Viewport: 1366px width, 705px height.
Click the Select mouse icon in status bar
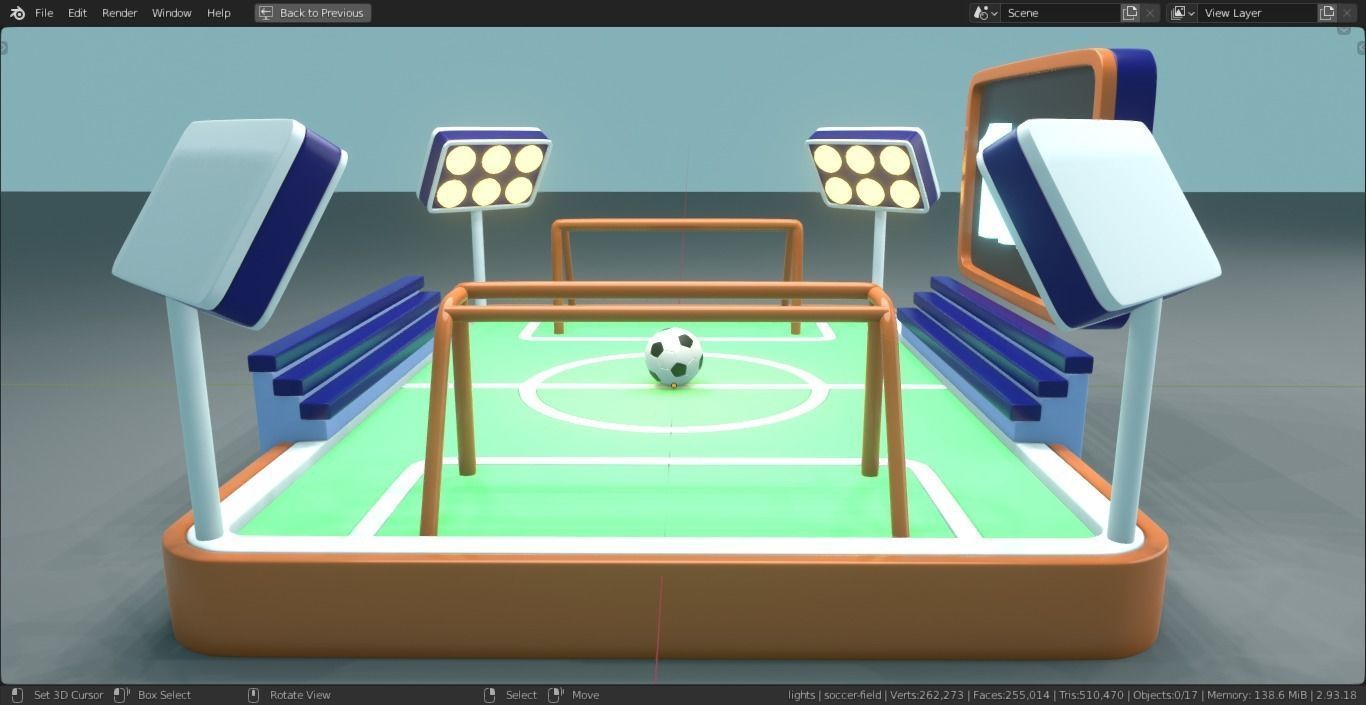coord(489,695)
